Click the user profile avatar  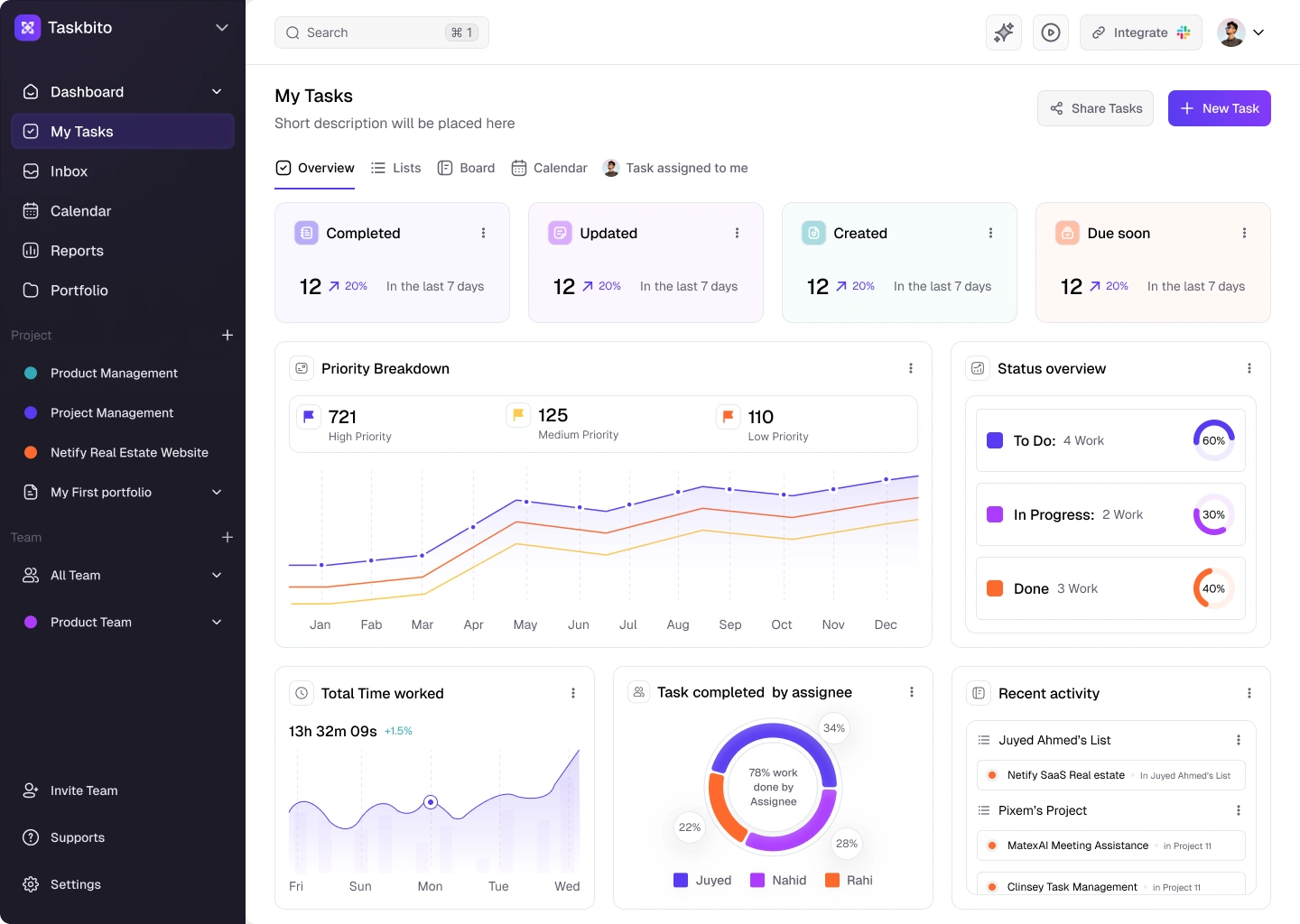coord(1231,32)
